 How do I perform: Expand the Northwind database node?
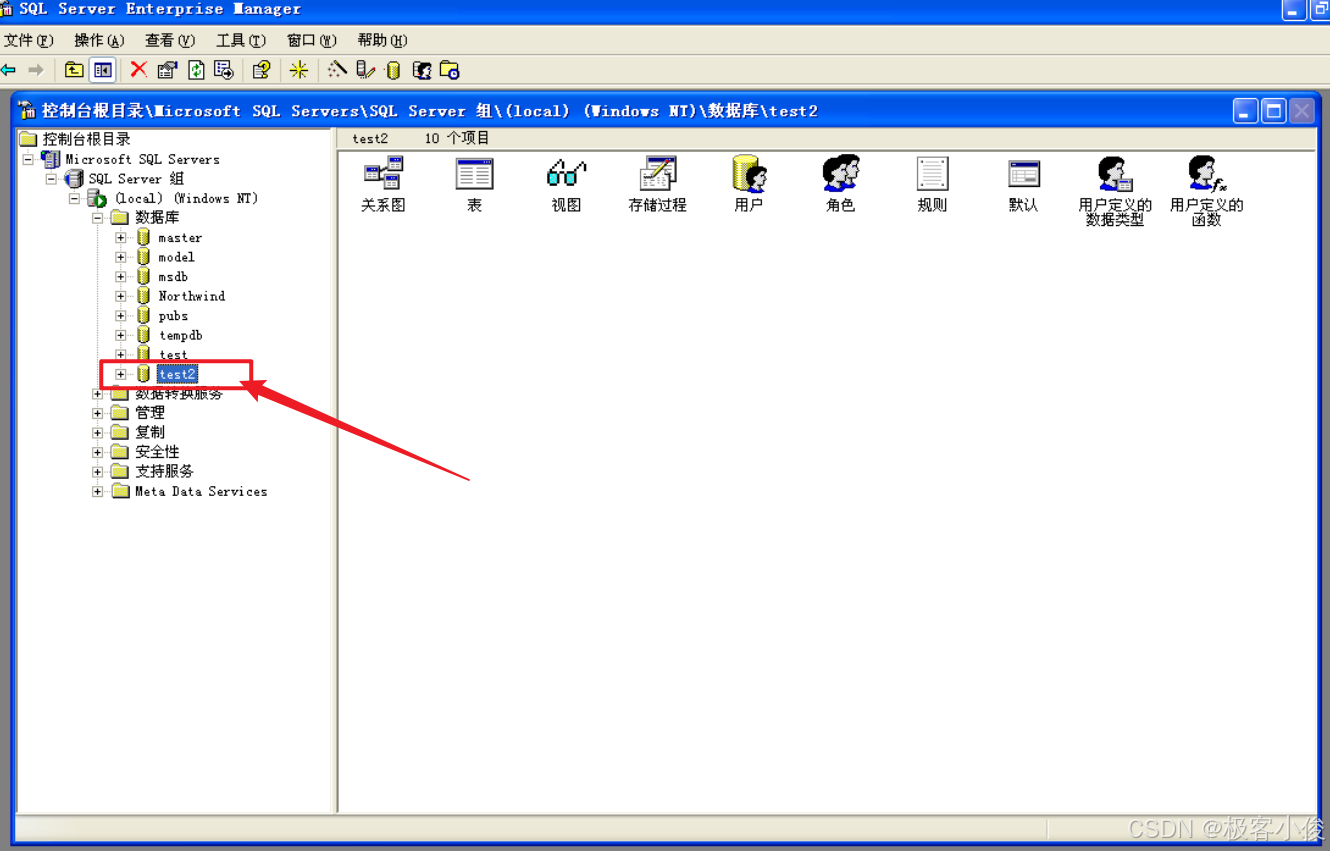[120, 296]
